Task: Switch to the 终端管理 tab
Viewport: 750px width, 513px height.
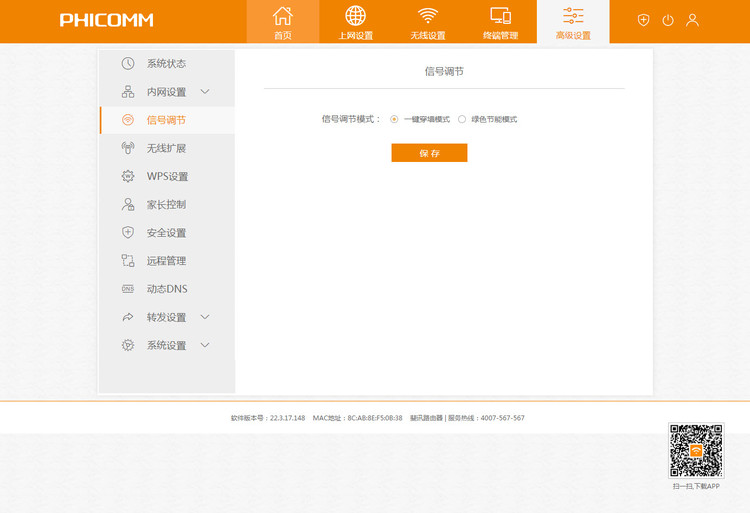Action: pyautogui.click(x=500, y=22)
